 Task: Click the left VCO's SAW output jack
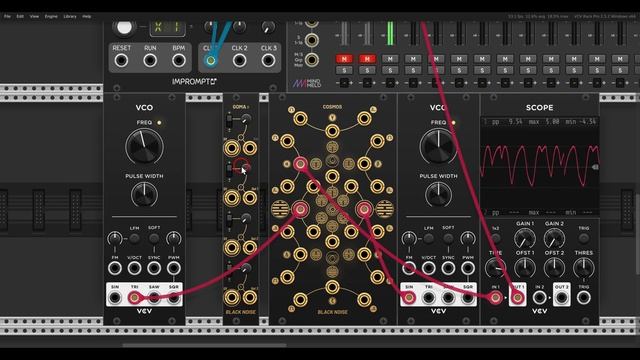click(154, 298)
